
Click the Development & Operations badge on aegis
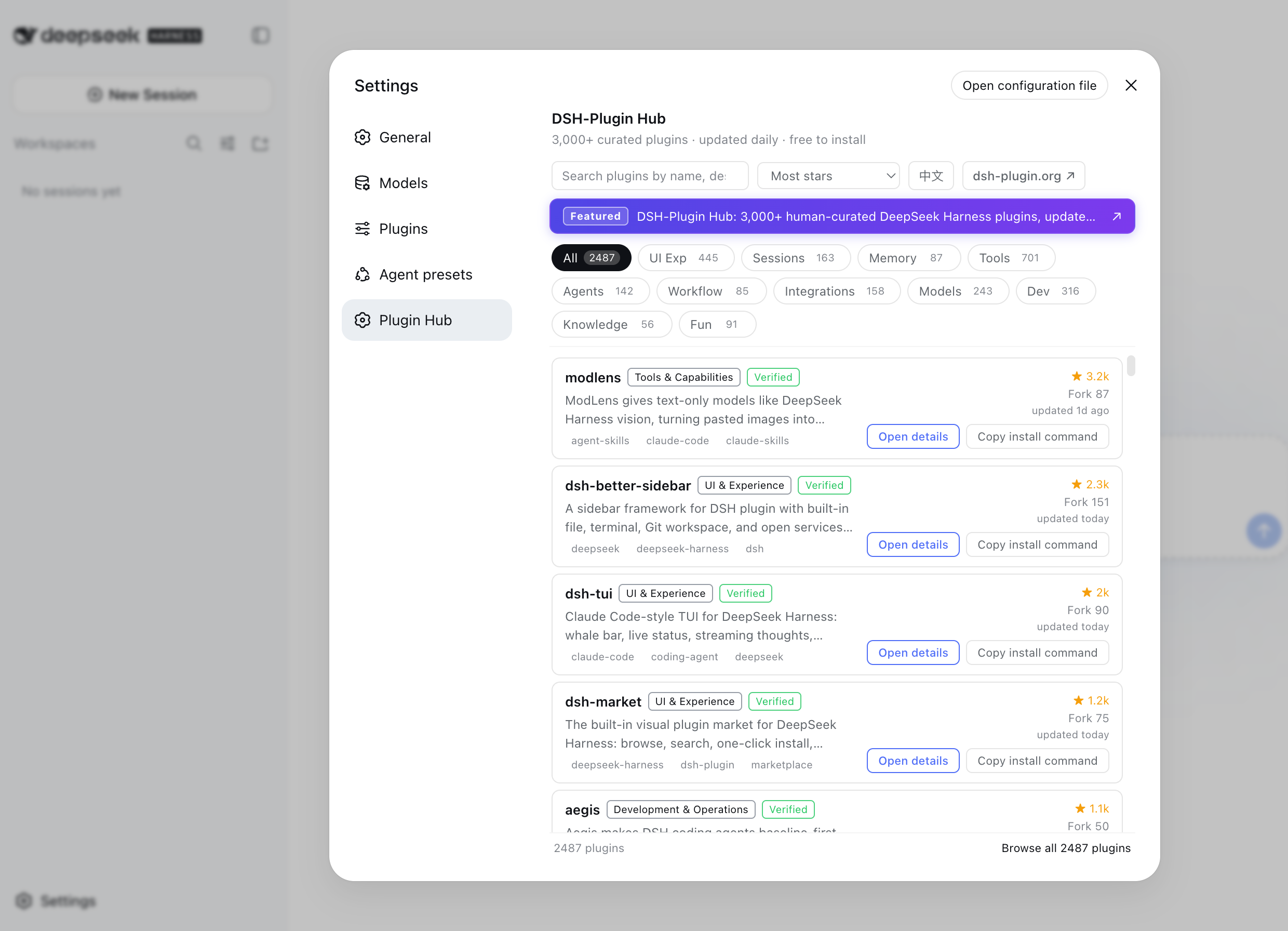(680, 809)
